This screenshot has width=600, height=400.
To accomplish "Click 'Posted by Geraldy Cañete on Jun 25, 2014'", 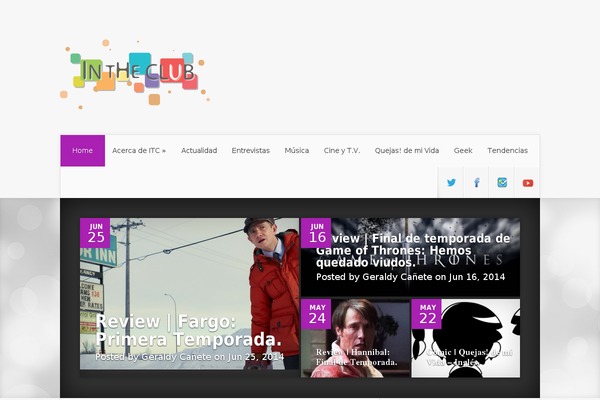I will tap(189, 357).
